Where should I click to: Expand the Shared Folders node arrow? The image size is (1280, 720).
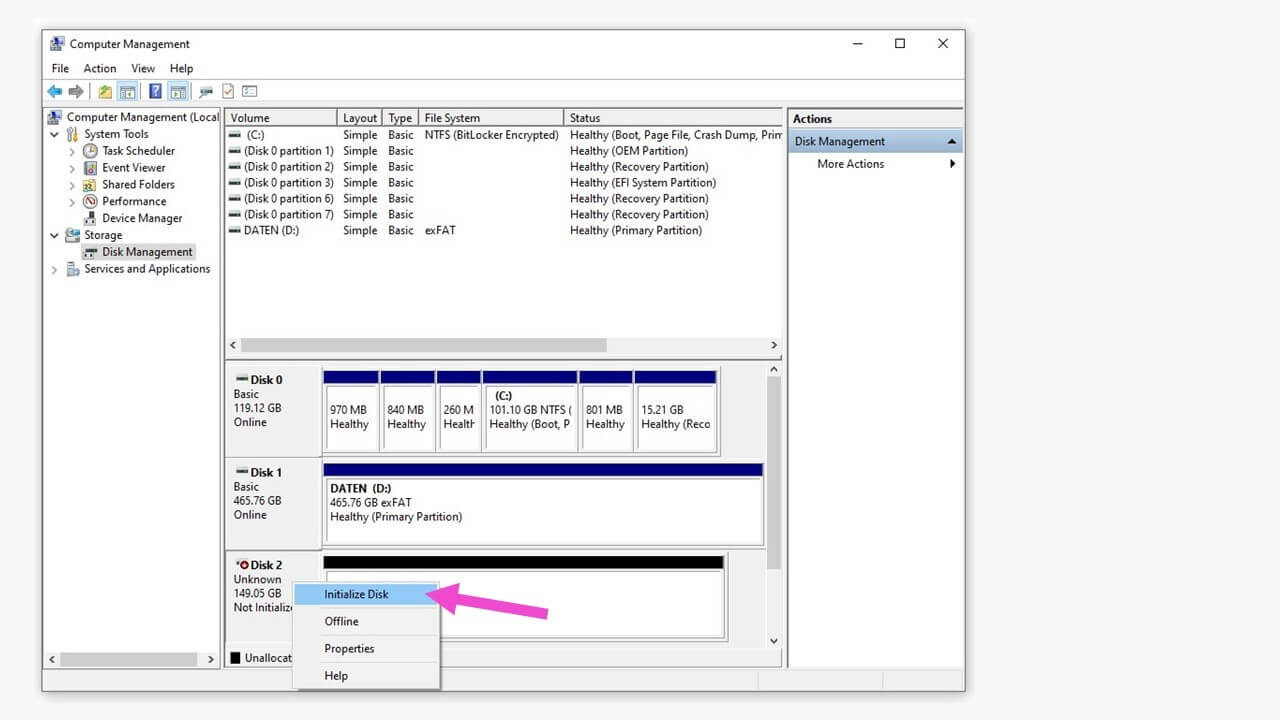pyautogui.click(x=72, y=185)
